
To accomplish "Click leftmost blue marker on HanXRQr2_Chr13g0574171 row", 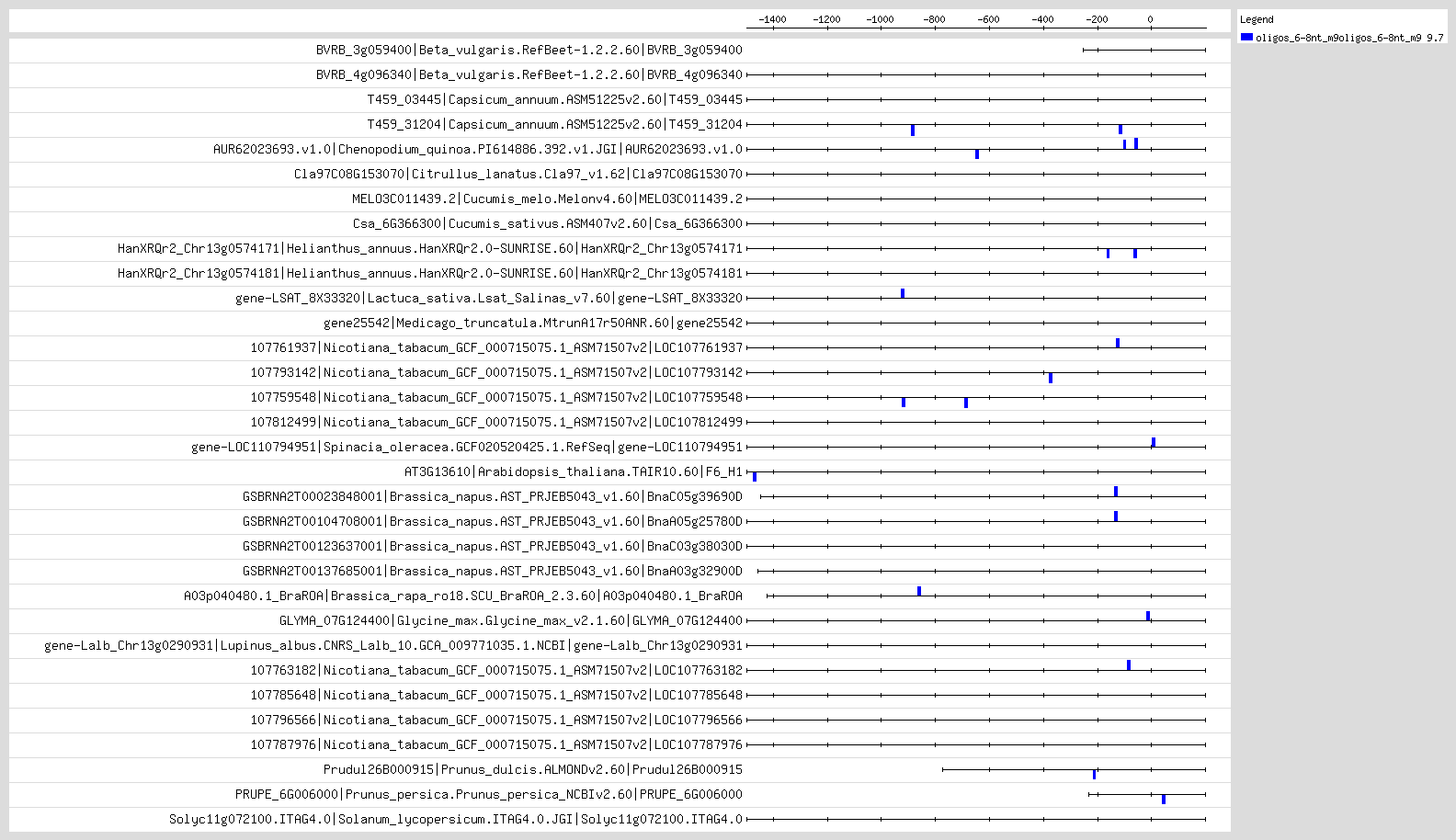I will point(1108,254).
